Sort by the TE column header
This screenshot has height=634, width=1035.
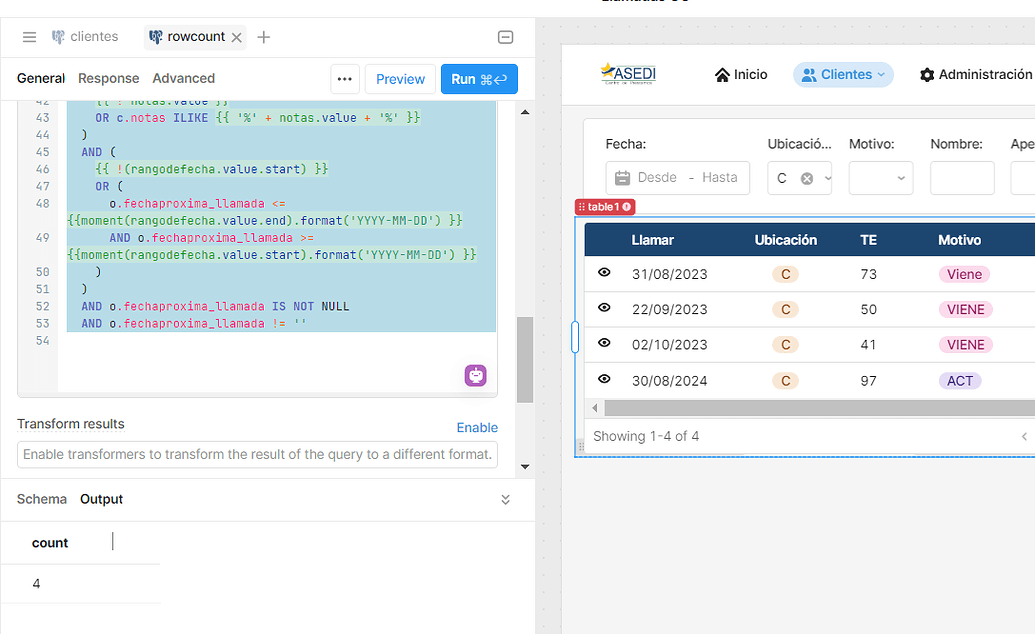868,240
